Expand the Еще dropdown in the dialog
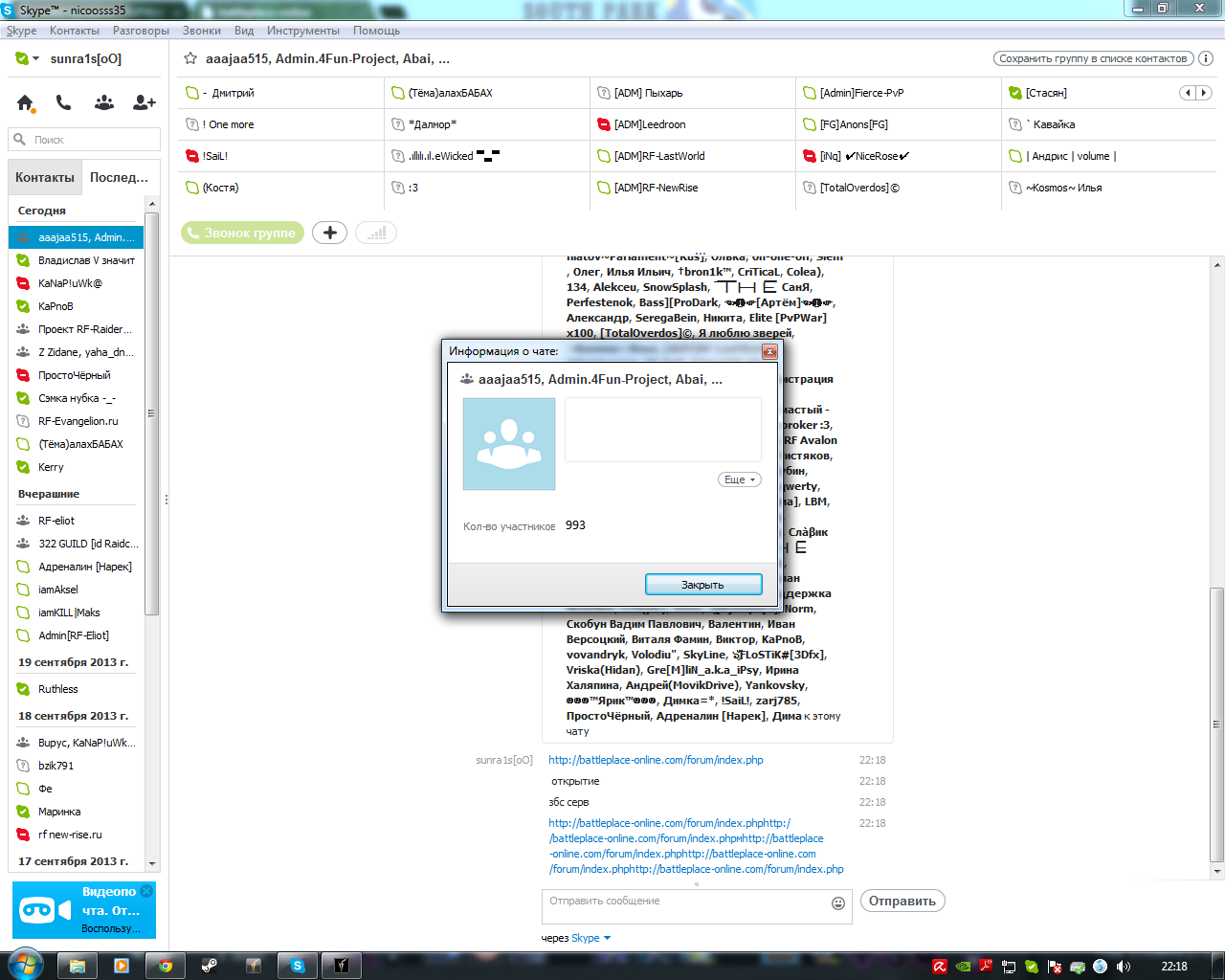The height and width of the screenshot is (980, 1225). tap(740, 479)
